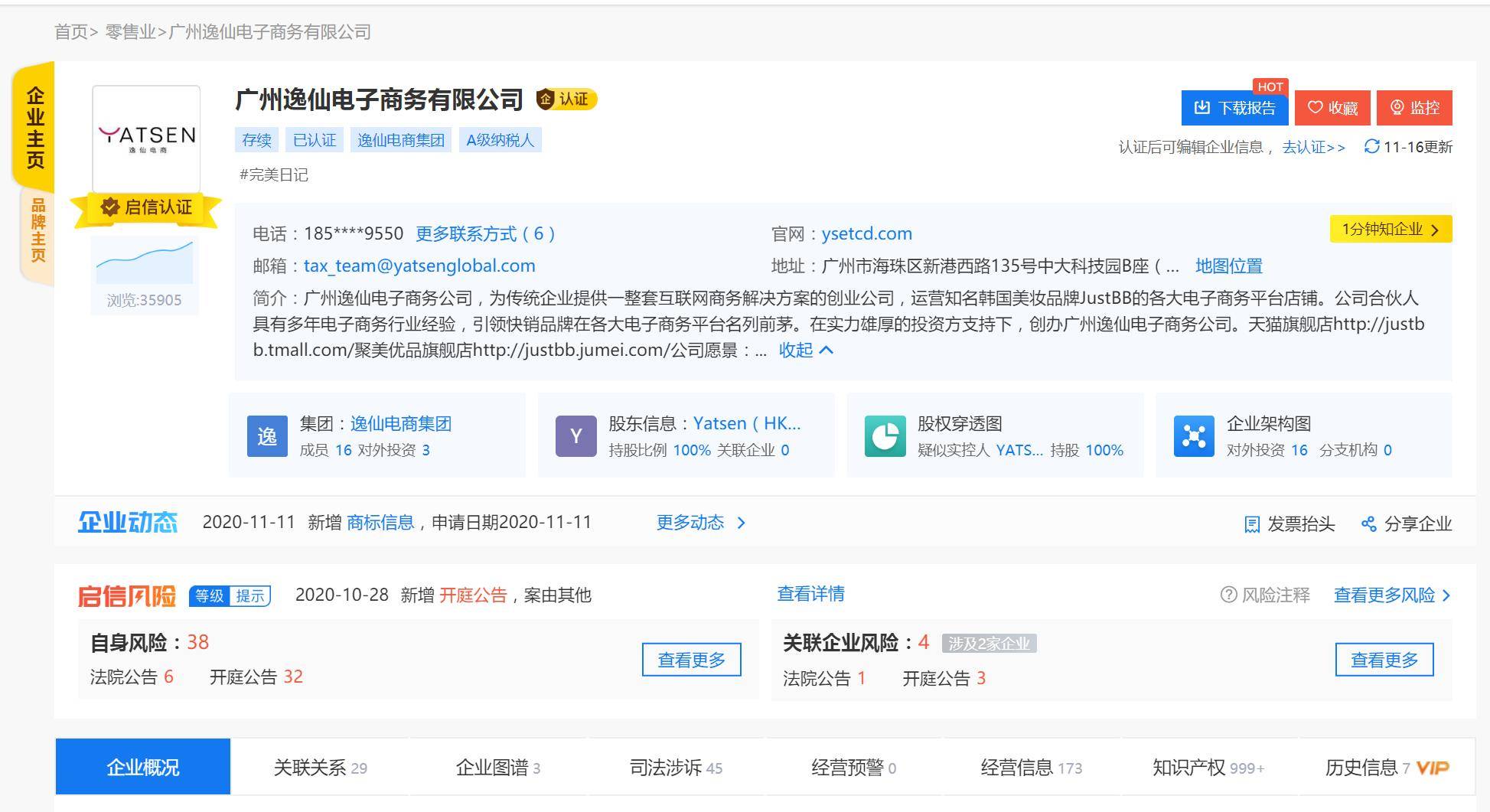This screenshot has height=812, width=1490.
Task: Open 地图位置 map link
Action: [1228, 266]
